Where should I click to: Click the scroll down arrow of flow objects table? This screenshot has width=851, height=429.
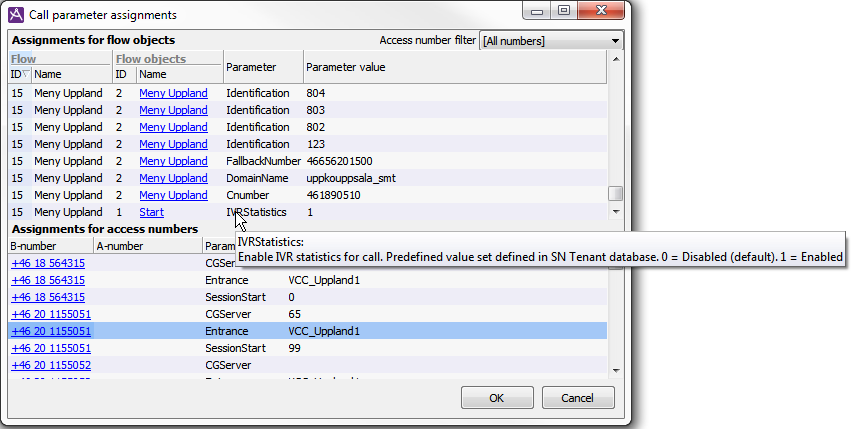coord(616,212)
